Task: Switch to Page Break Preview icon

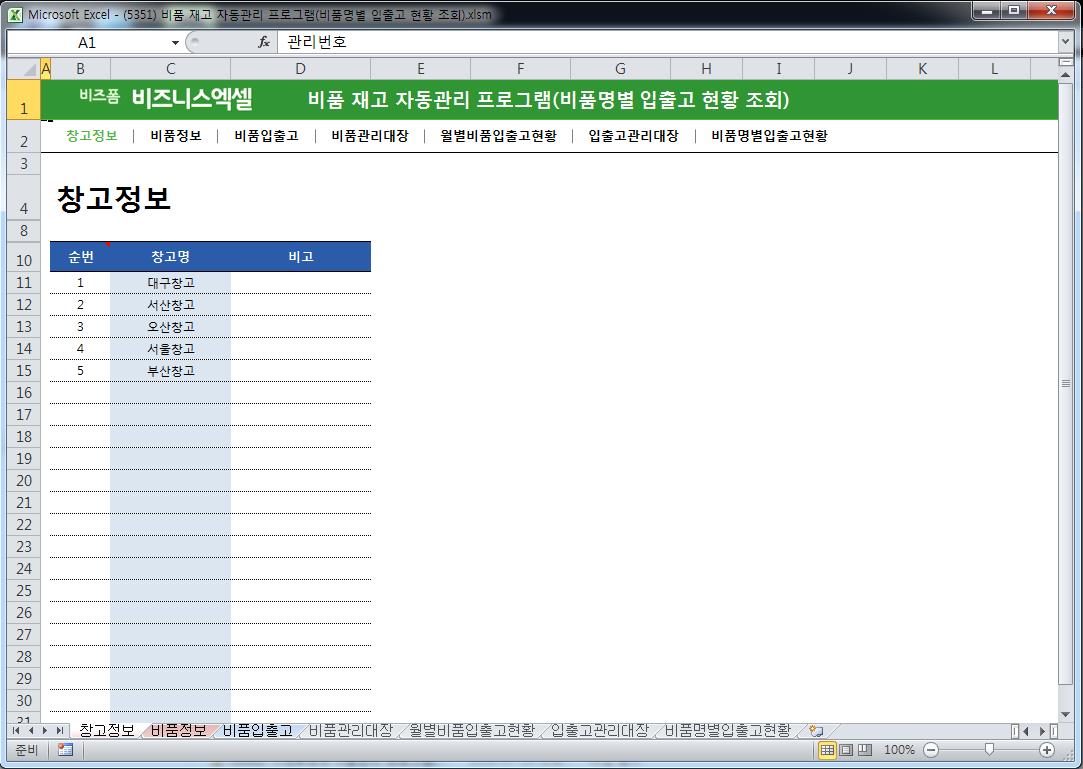Action: click(x=865, y=750)
